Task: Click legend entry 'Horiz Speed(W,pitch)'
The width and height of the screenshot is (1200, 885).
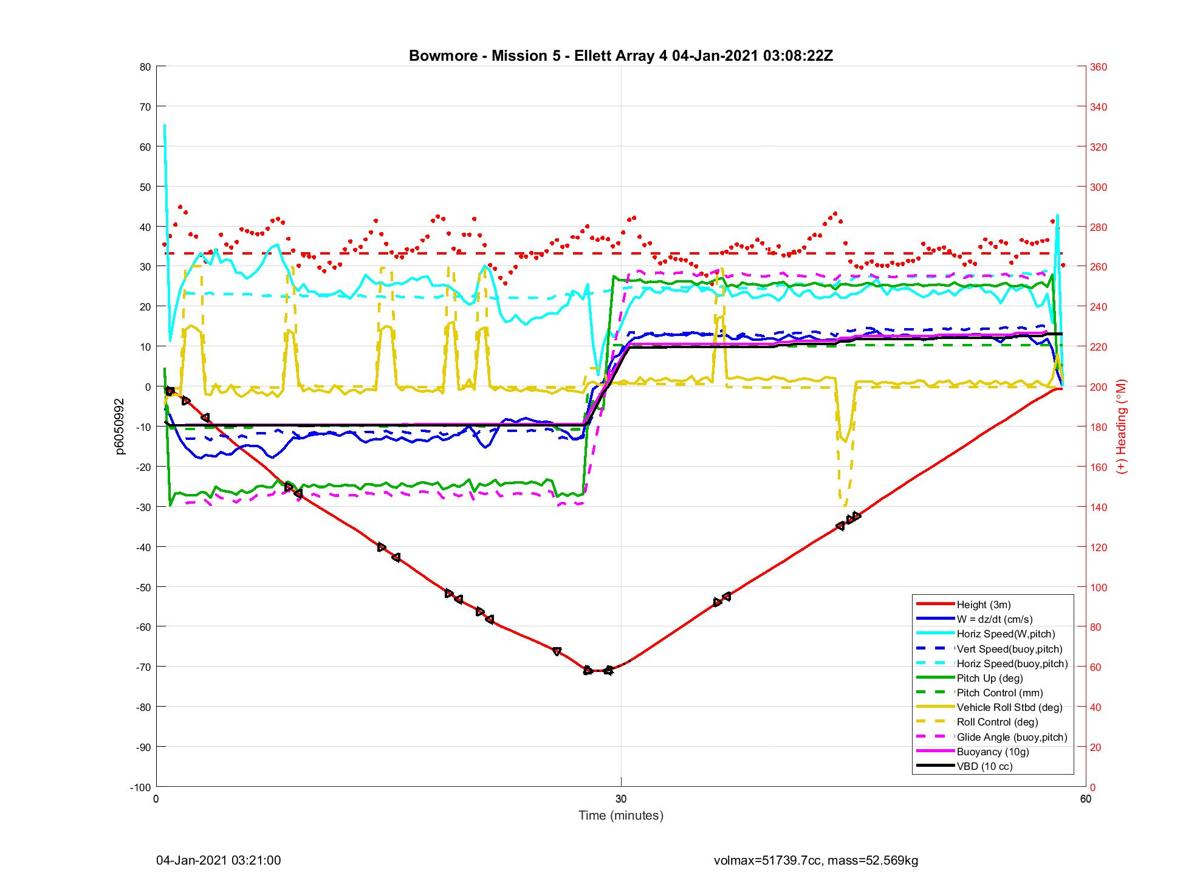Action: point(1006,634)
